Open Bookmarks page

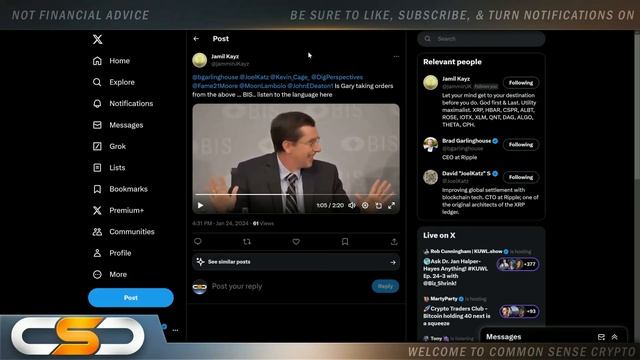120,189
